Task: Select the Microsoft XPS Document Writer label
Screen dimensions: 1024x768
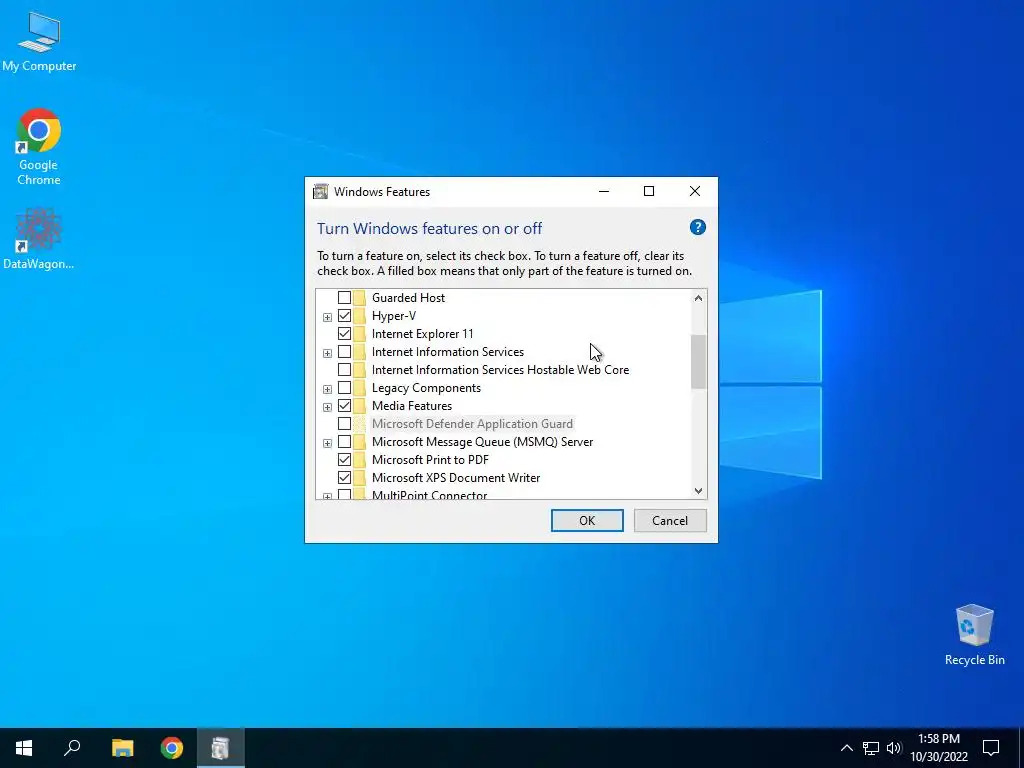Action: [x=456, y=477]
